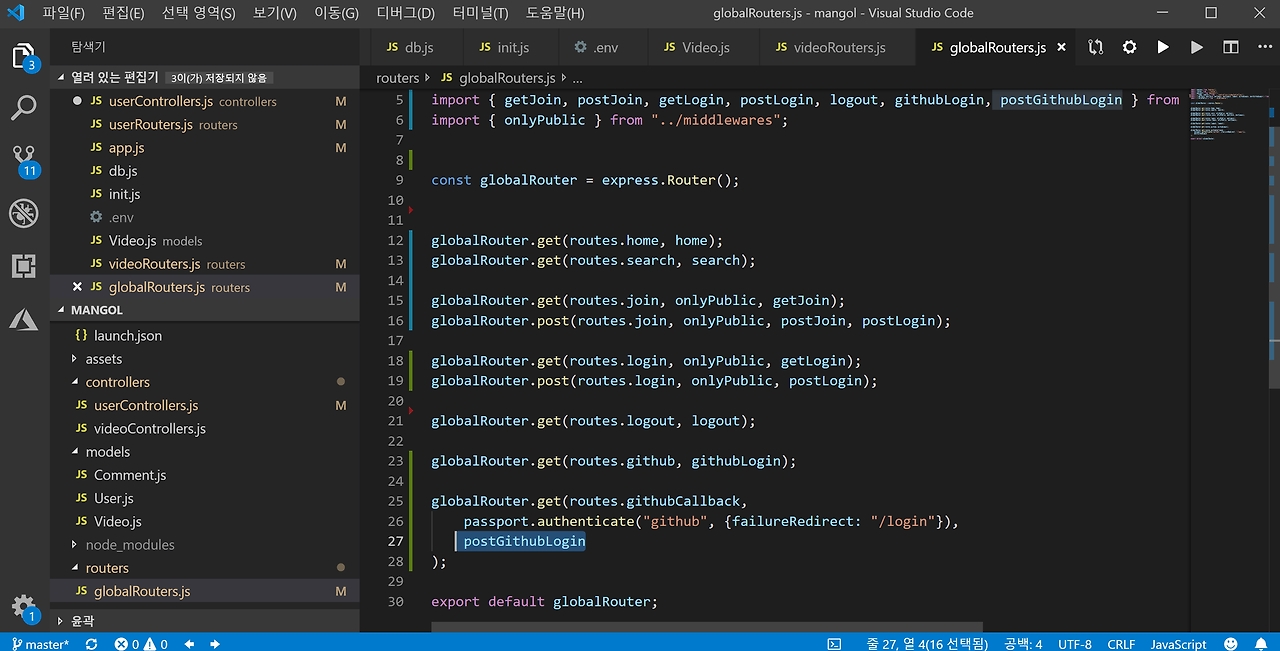The image size is (1280, 651).
Task: Open notifications bell in status bar
Action: click(1260, 644)
